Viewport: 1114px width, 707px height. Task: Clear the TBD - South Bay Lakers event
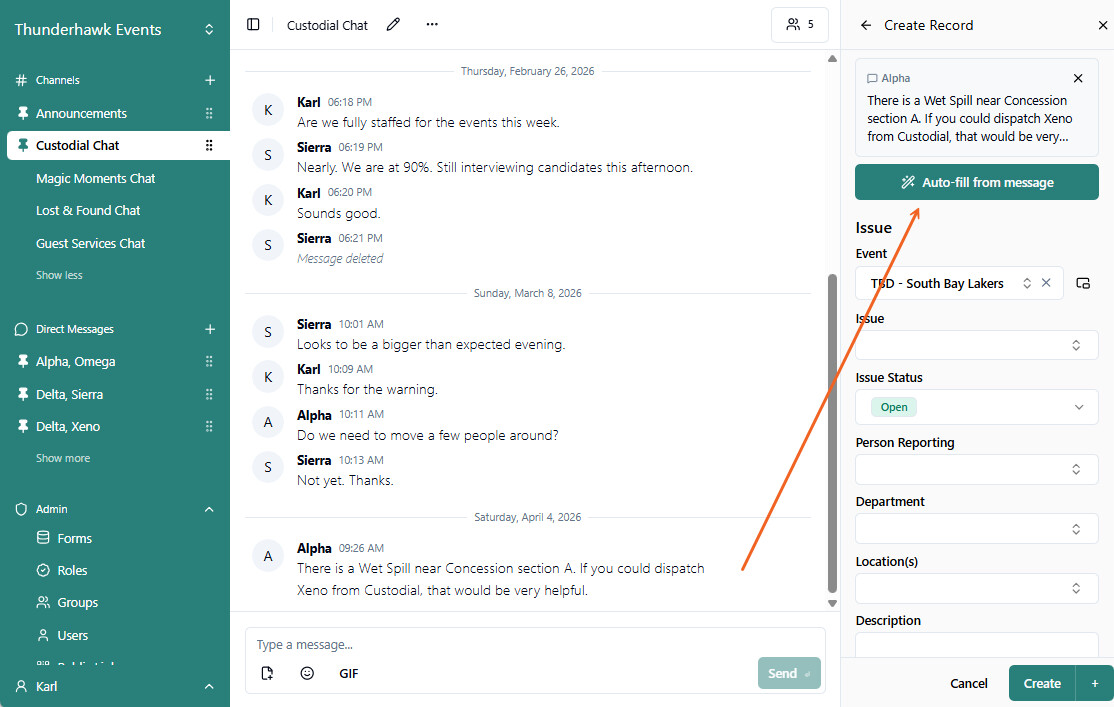click(1046, 283)
